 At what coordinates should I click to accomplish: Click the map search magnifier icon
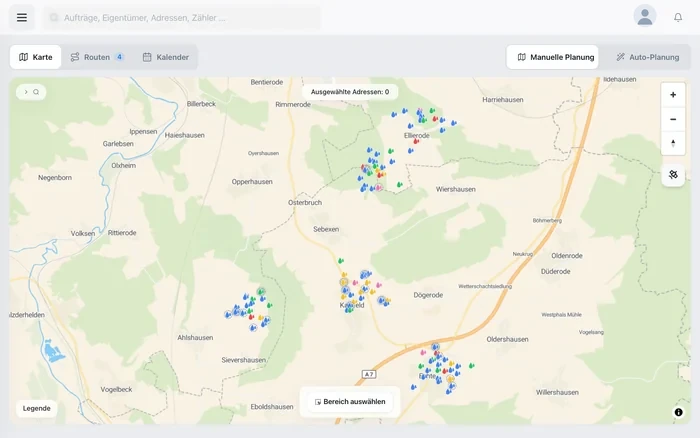pyautogui.click(x=36, y=92)
